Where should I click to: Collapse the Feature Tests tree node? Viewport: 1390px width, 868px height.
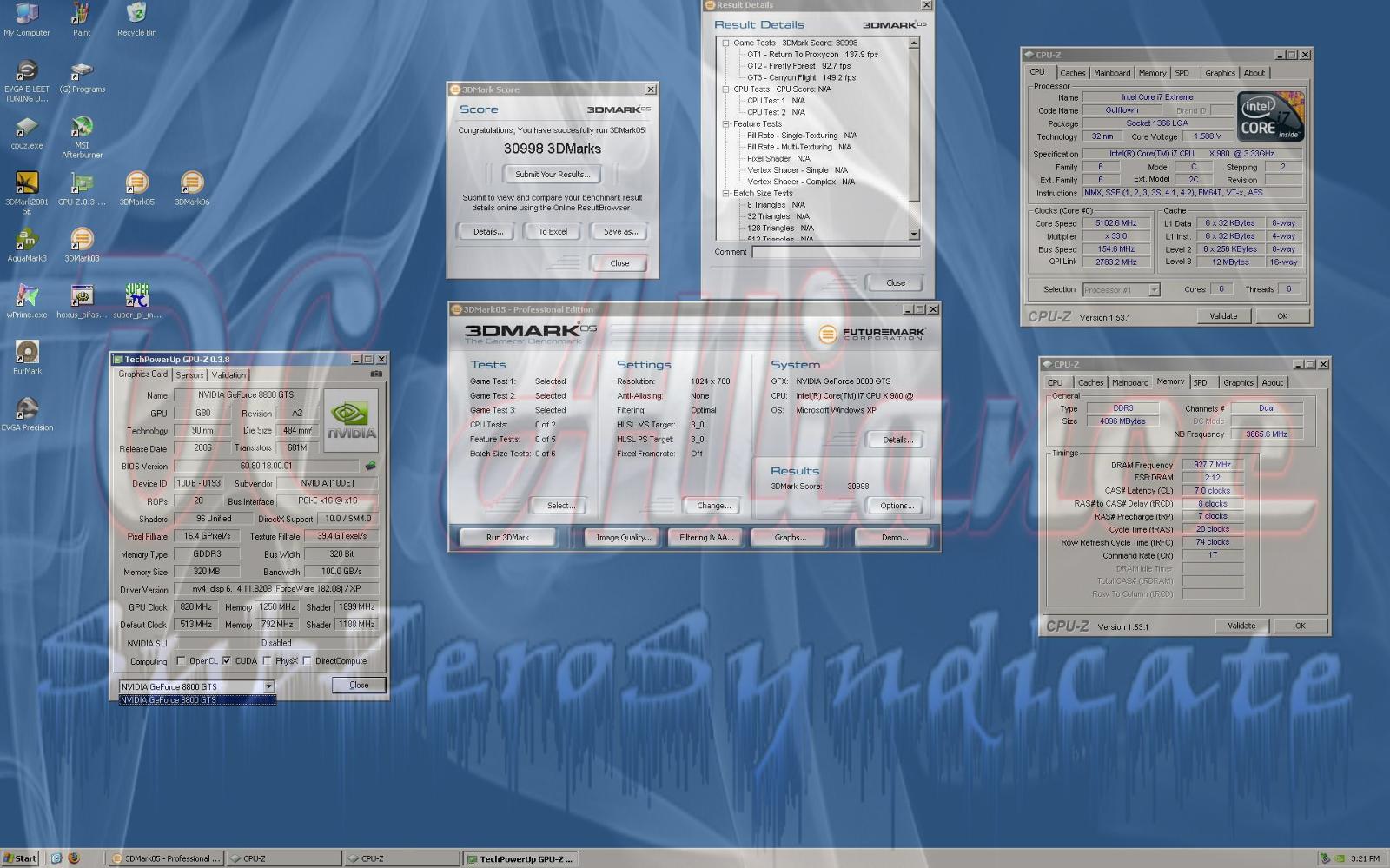[x=725, y=123]
